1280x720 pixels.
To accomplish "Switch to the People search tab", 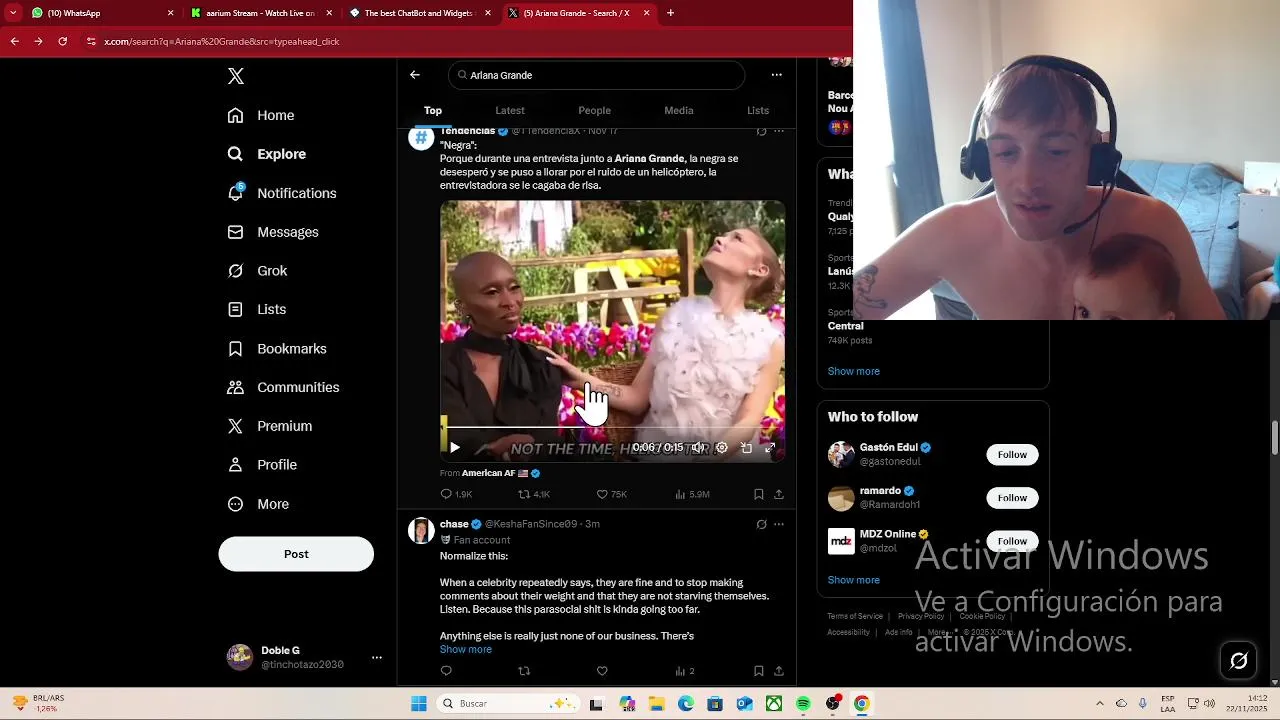I will coord(594,110).
